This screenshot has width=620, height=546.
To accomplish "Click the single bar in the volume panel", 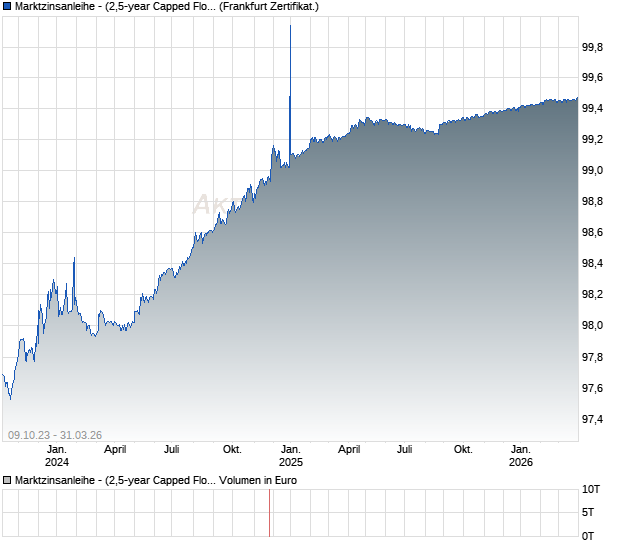I will [x=270, y=513].
